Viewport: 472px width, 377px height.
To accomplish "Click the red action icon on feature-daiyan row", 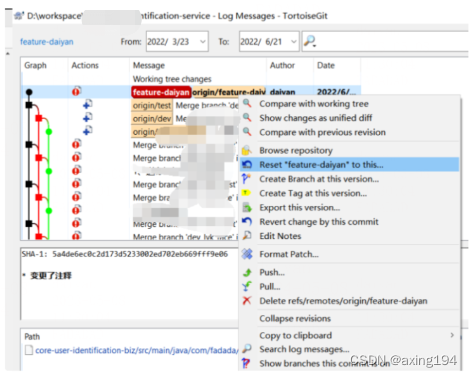I will pos(76,91).
